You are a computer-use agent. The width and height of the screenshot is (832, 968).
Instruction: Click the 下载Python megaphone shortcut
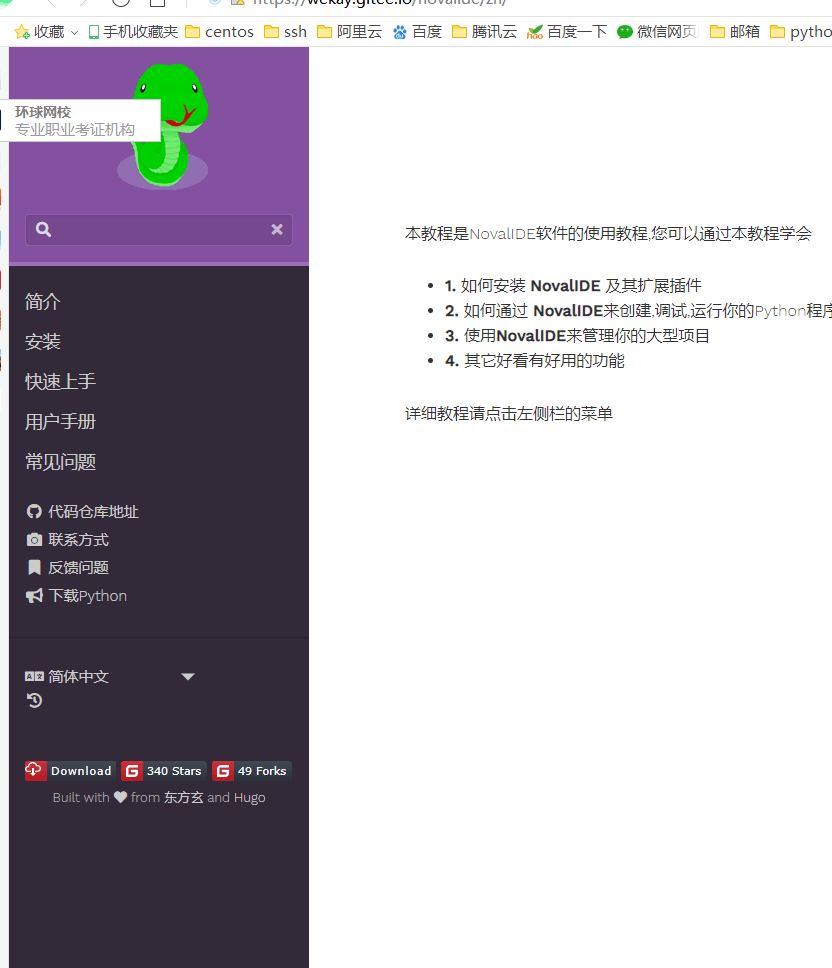(x=77, y=596)
